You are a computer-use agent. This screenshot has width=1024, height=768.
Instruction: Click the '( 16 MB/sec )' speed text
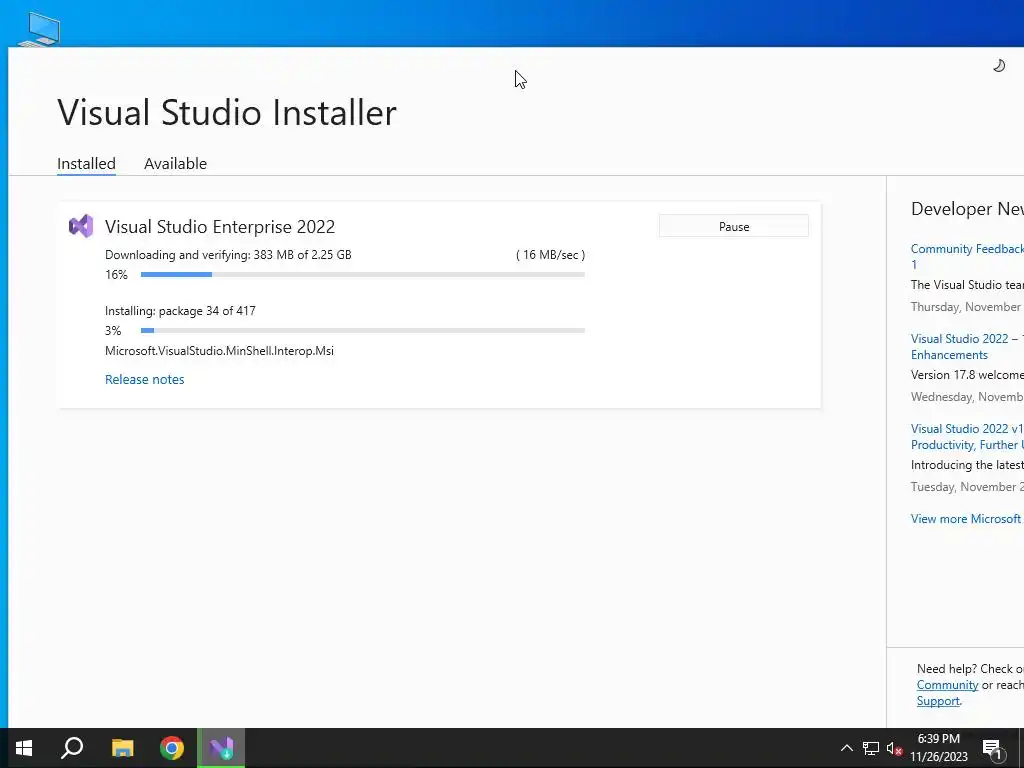click(x=551, y=255)
